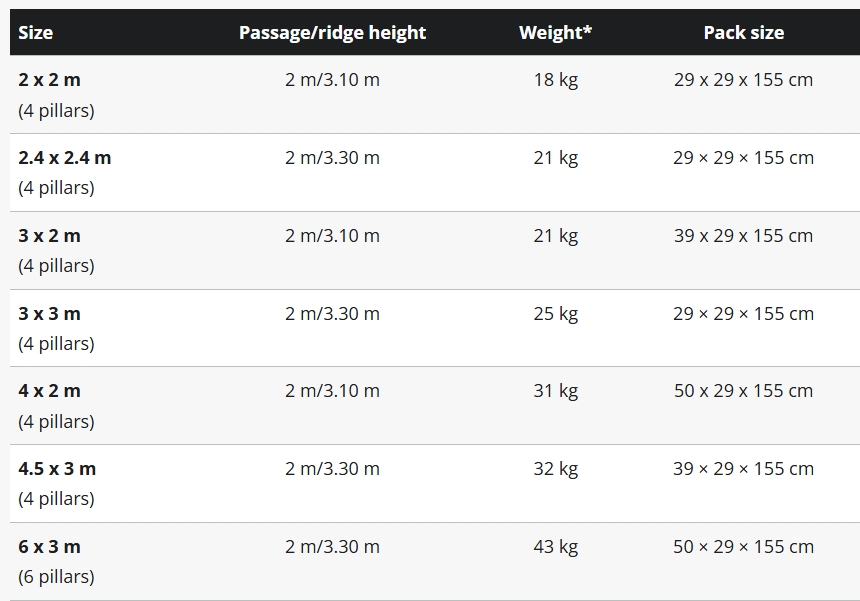Click the (6 pillars) text
Image resolution: width=860 pixels, height=601 pixels.
tap(56, 577)
